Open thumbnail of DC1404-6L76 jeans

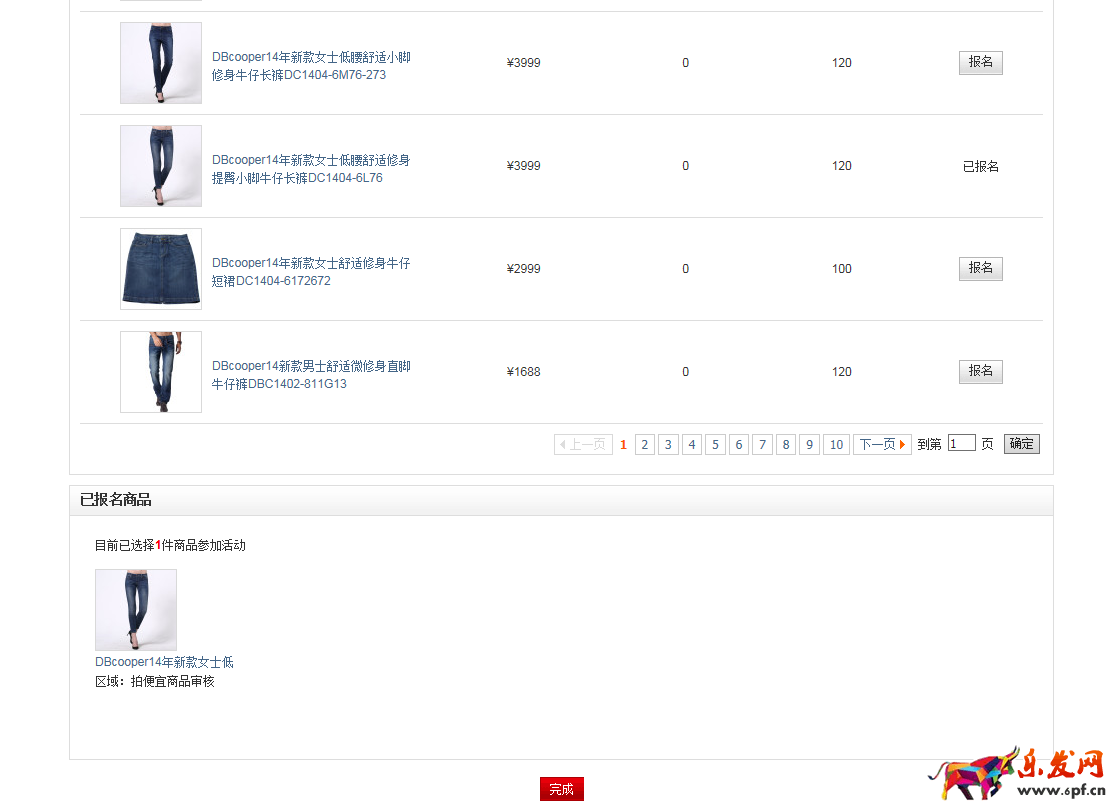[x=161, y=166]
